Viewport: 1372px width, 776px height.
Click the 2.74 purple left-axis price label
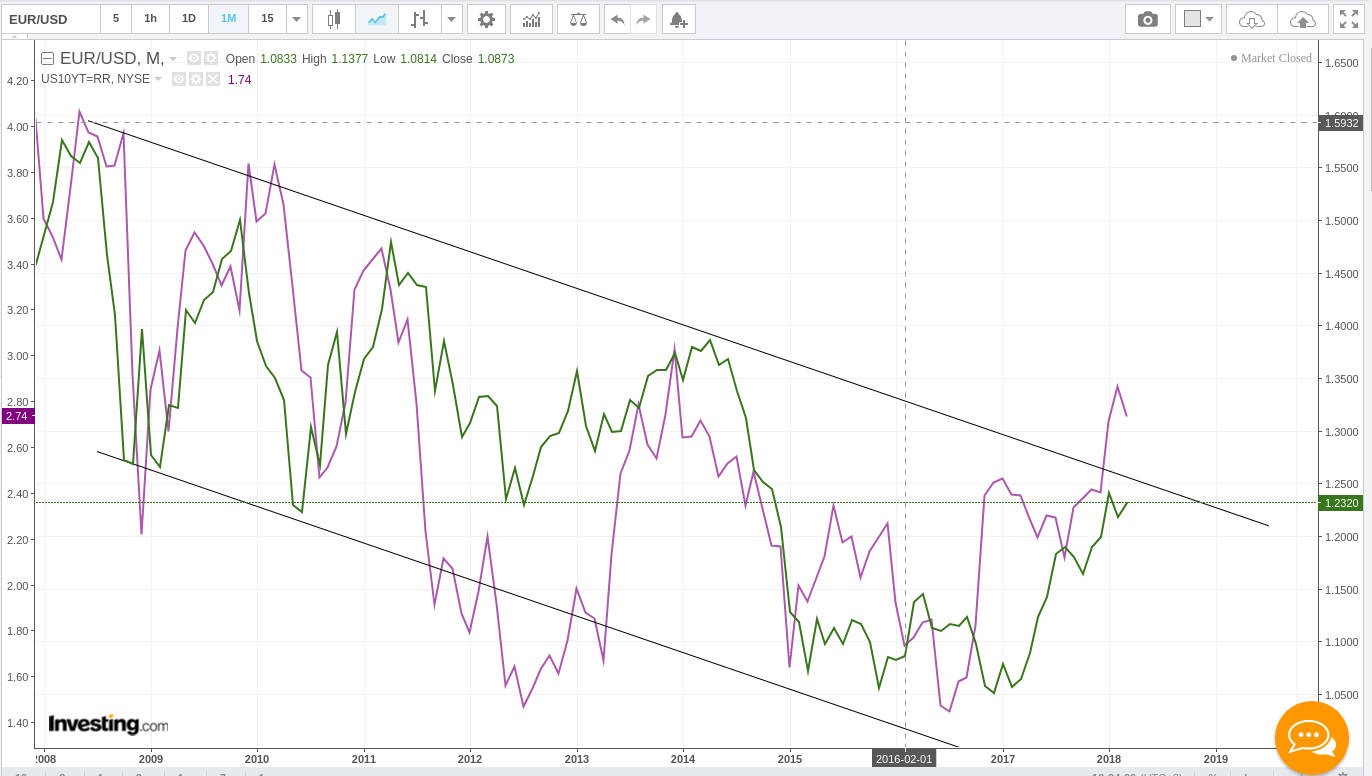[18, 416]
